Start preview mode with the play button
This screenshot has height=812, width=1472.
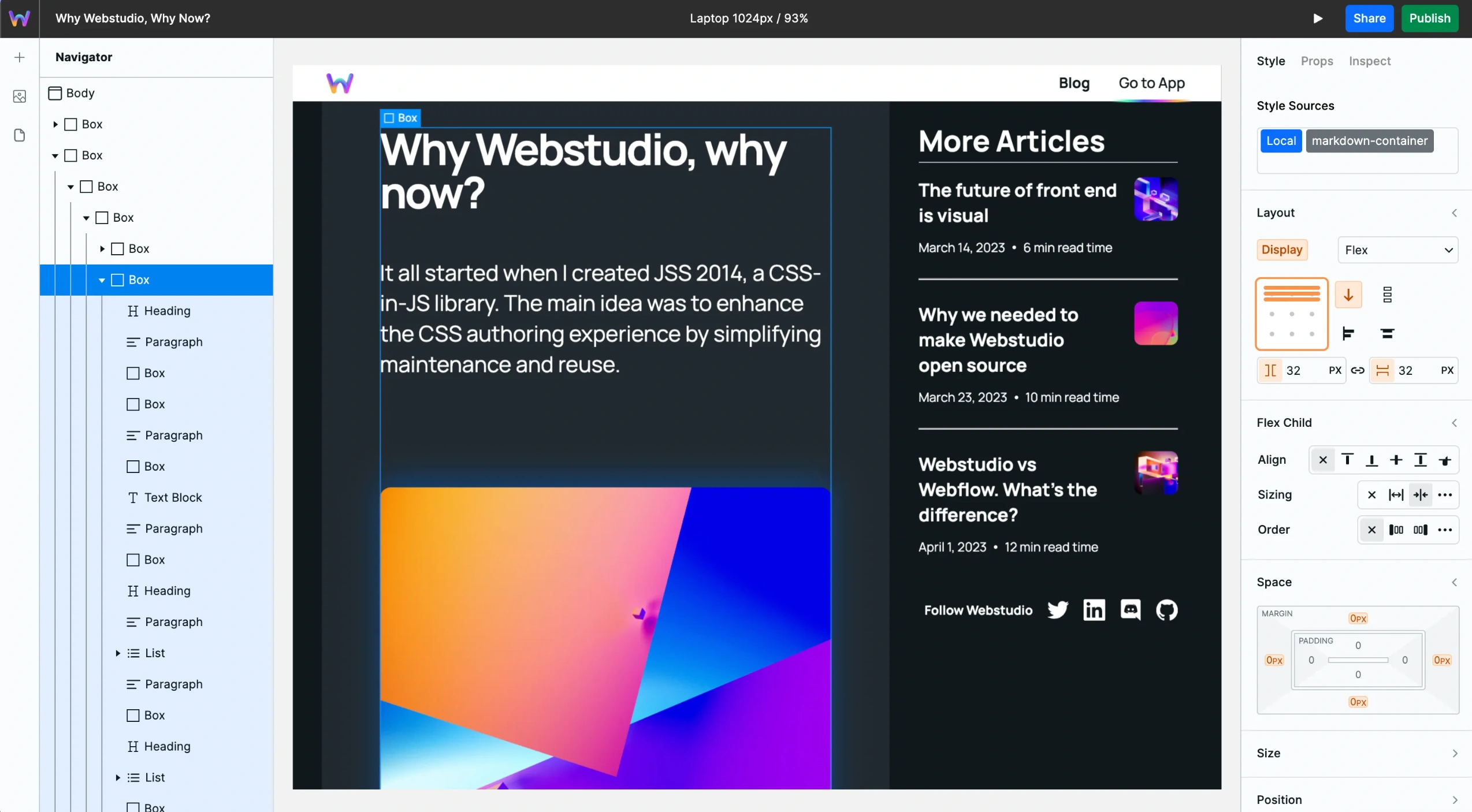click(x=1318, y=18)
